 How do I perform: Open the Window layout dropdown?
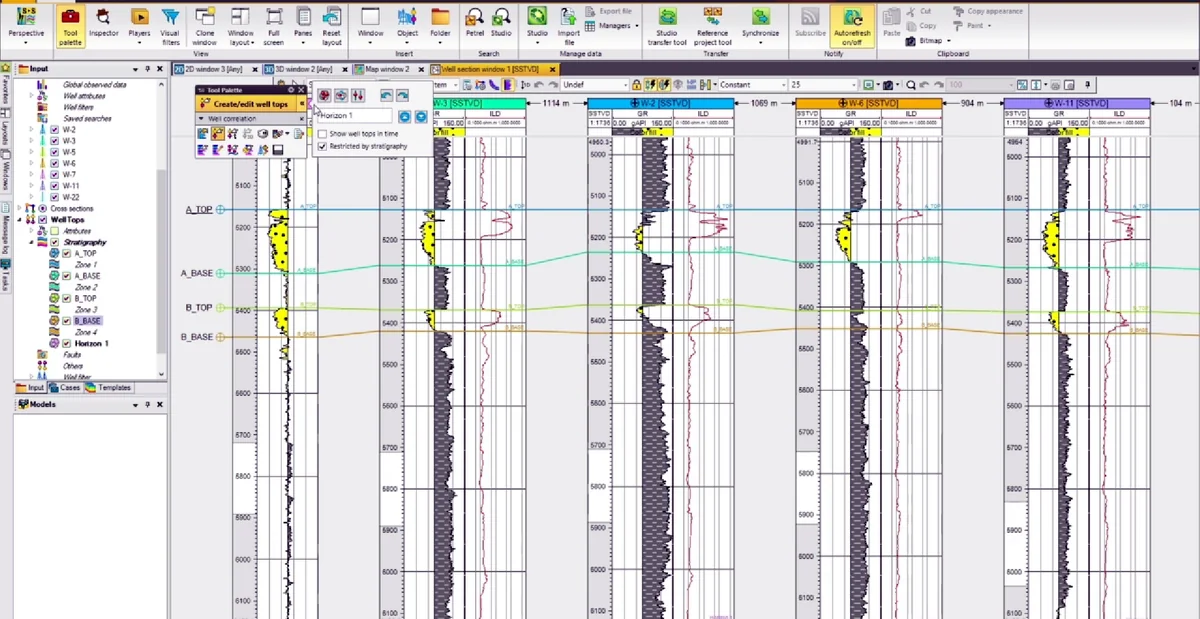point(240,25)
